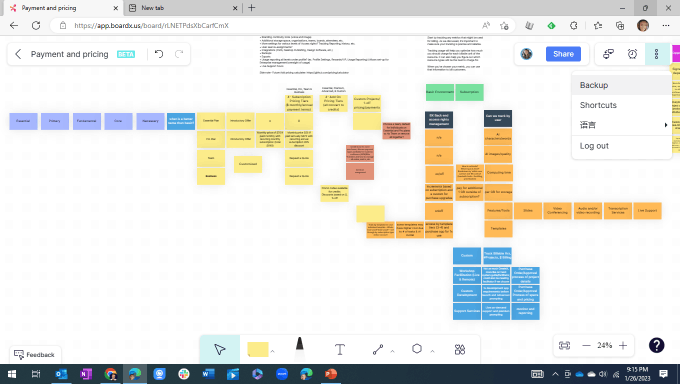The width and height of the screenshot is (680, 384).
Task: Open browser Collections
Action: (x=620, y=26)
